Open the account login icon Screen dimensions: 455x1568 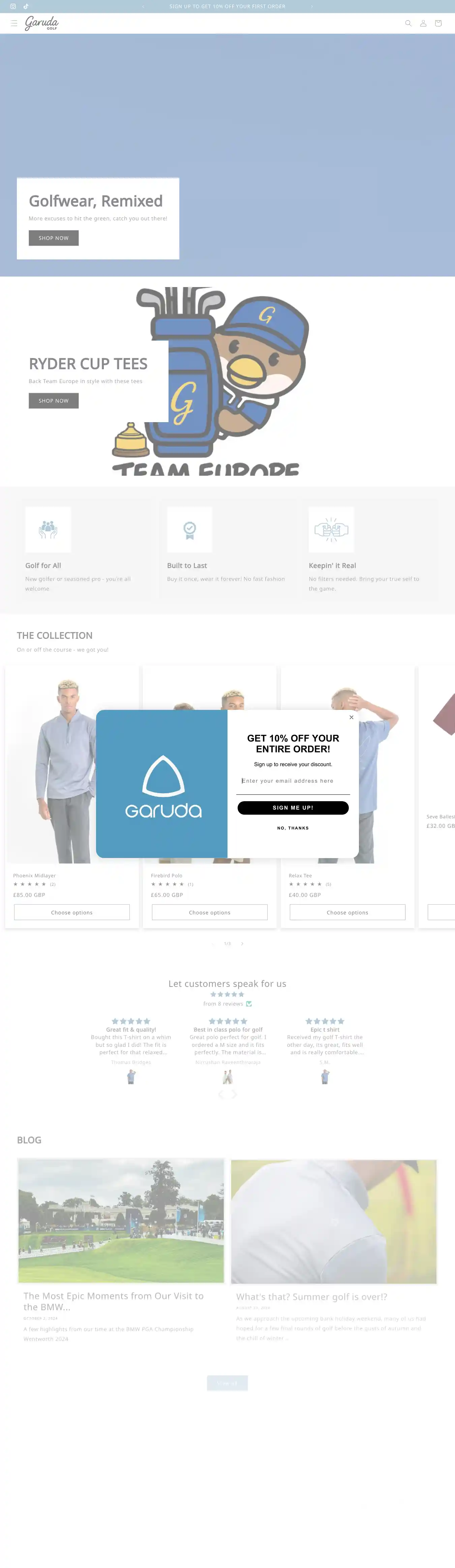423,23
